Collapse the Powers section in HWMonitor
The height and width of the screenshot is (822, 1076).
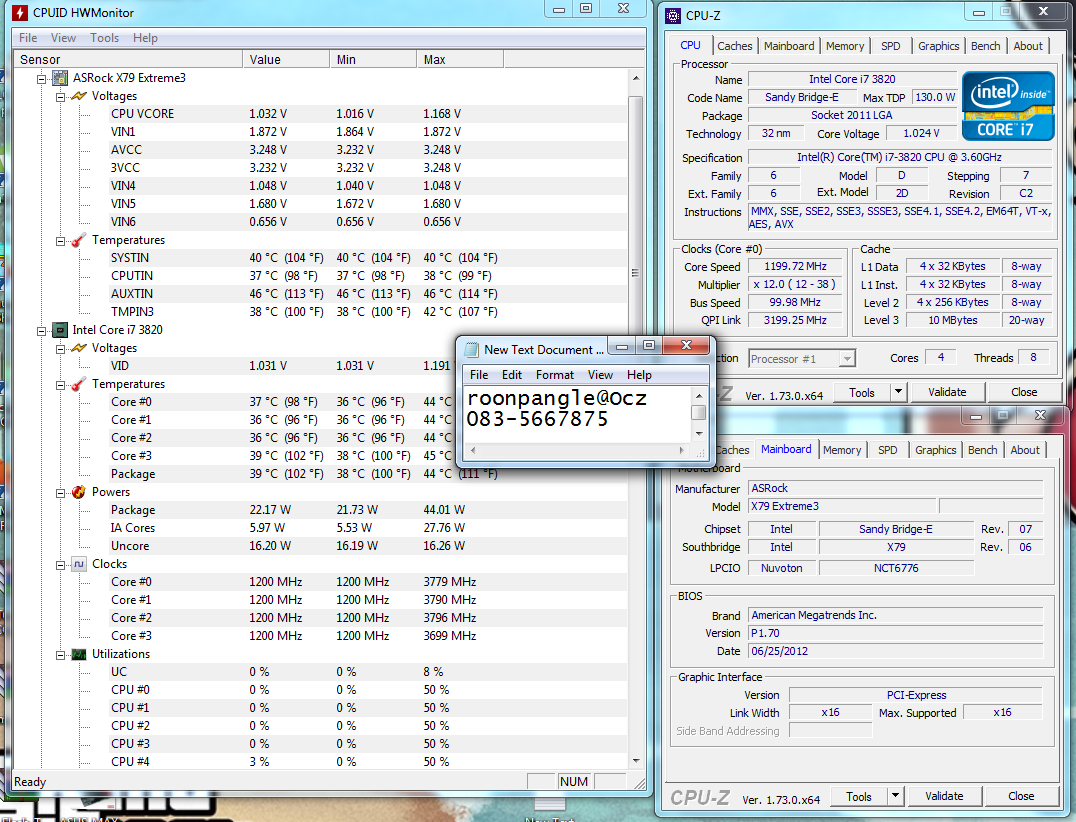pos(60,492)
